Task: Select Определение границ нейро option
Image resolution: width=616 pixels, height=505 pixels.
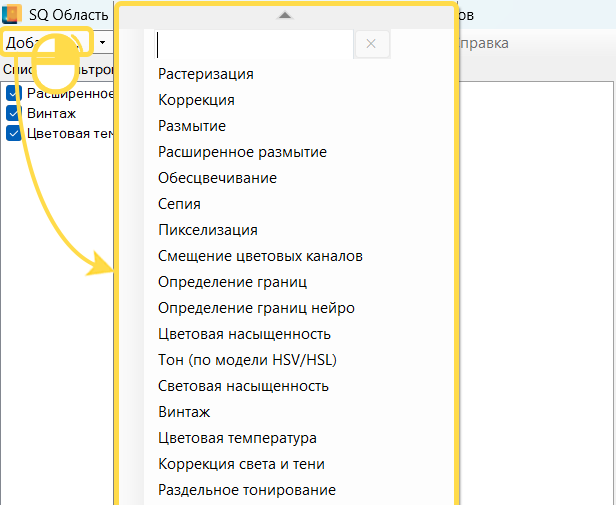Action: pyautogui.click(x=256, y=308)
